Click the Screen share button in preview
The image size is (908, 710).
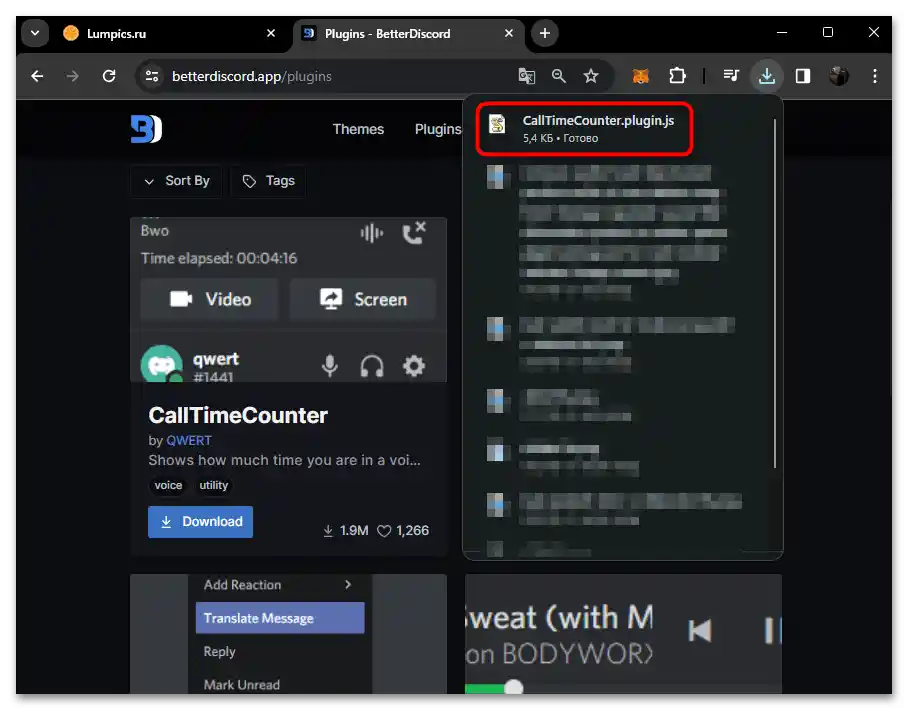[x=363, y=299]
